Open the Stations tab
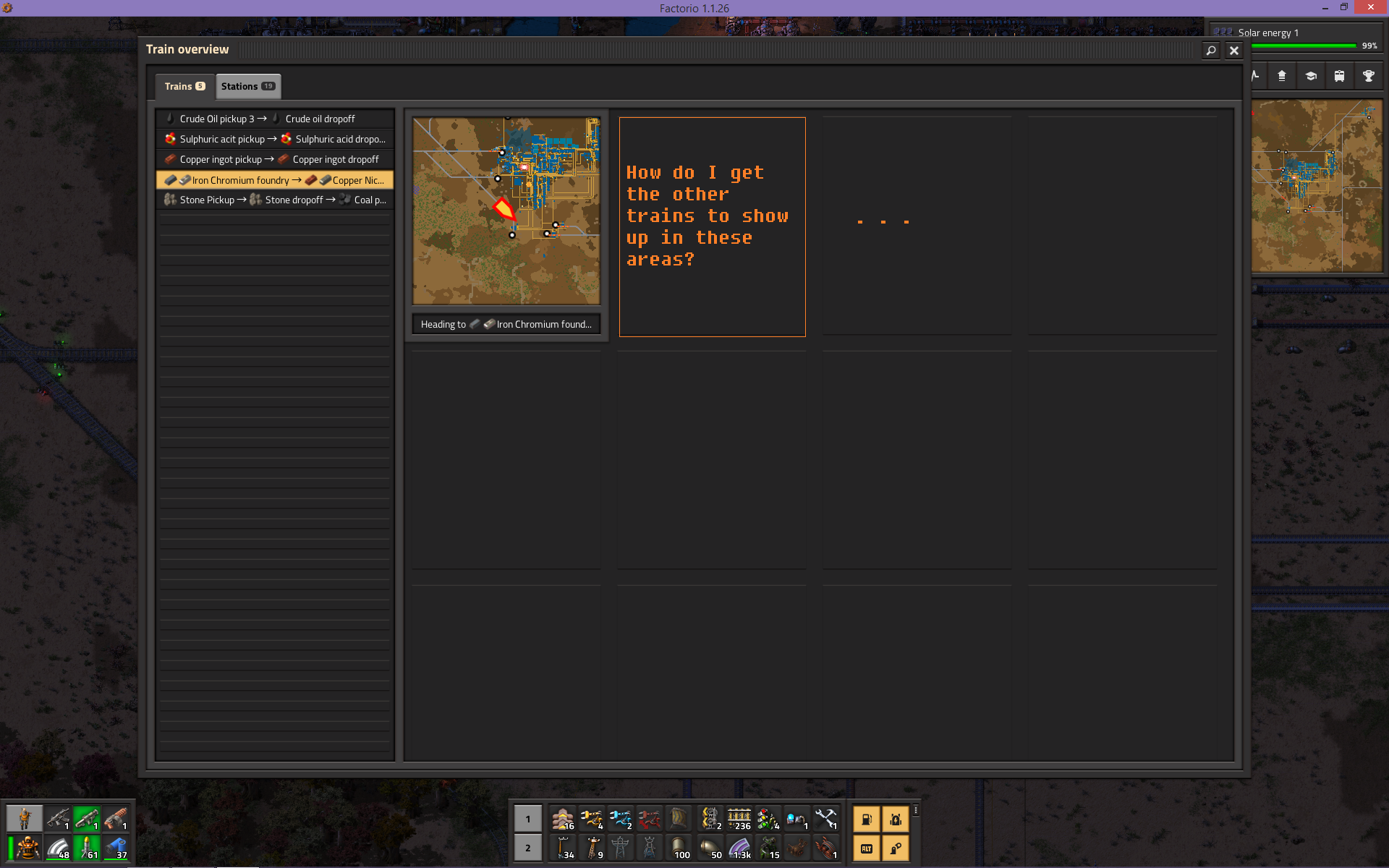 [x=247, y=86]
